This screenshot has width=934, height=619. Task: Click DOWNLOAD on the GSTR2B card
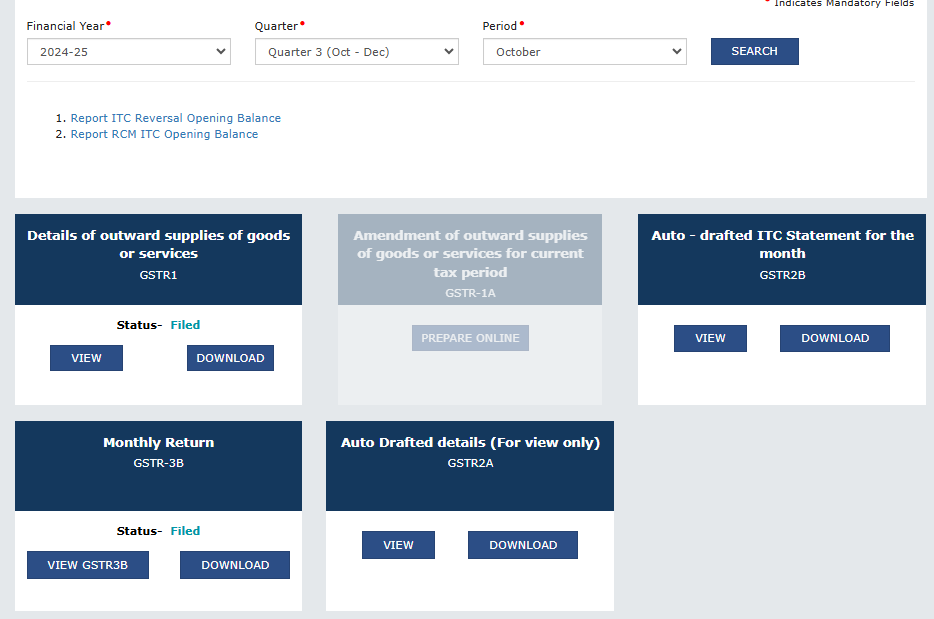point(835,338)
